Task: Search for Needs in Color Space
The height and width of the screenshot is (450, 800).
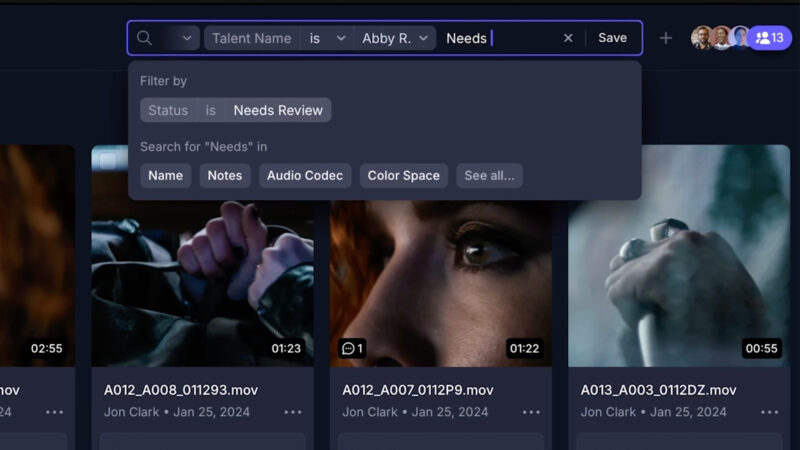Action: click(x=404, y=176)
